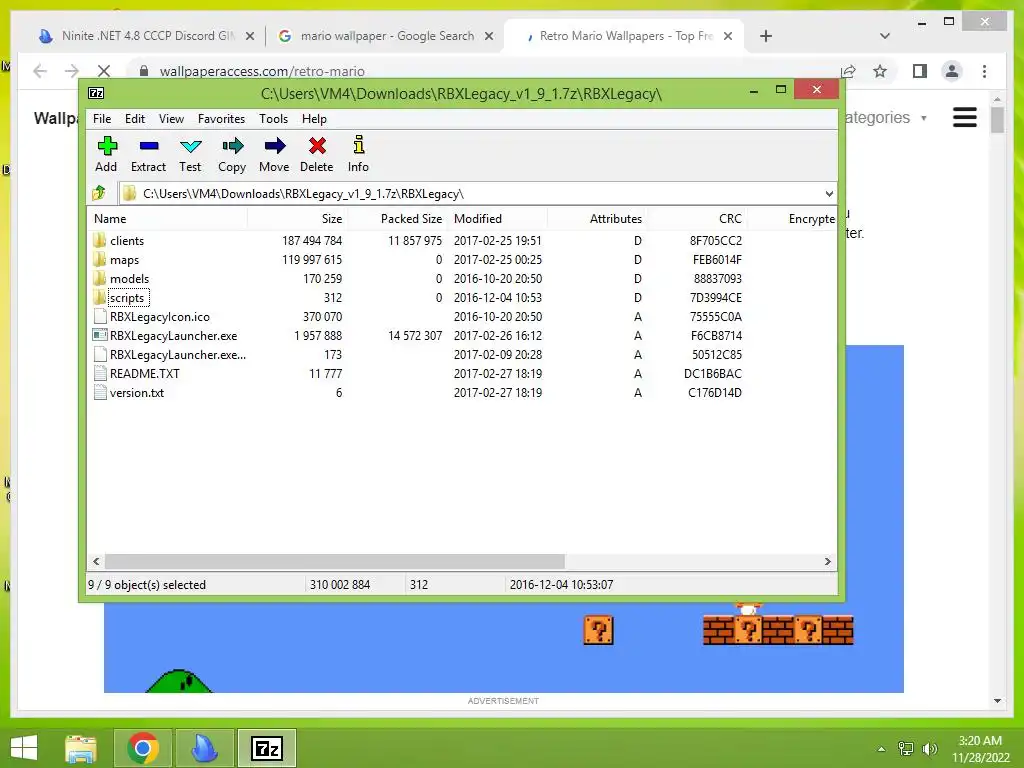Go up one folder level icon
This screenshot has height=768, width=1024.
pos(99,193)
